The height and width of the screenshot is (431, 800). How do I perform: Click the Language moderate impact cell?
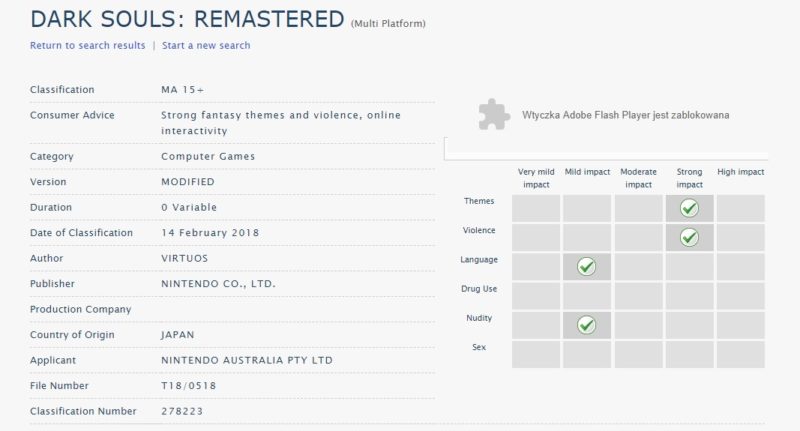(638, 266)
